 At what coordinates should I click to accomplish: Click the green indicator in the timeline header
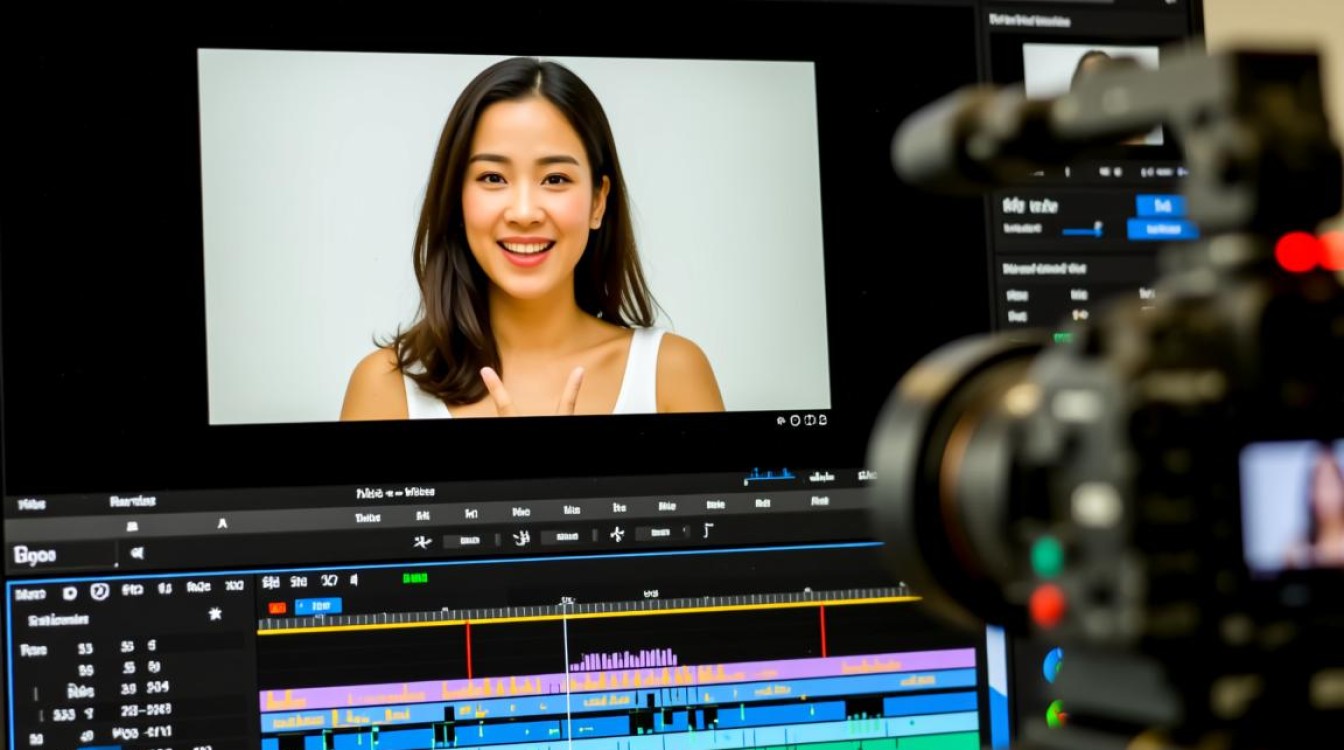415,578
